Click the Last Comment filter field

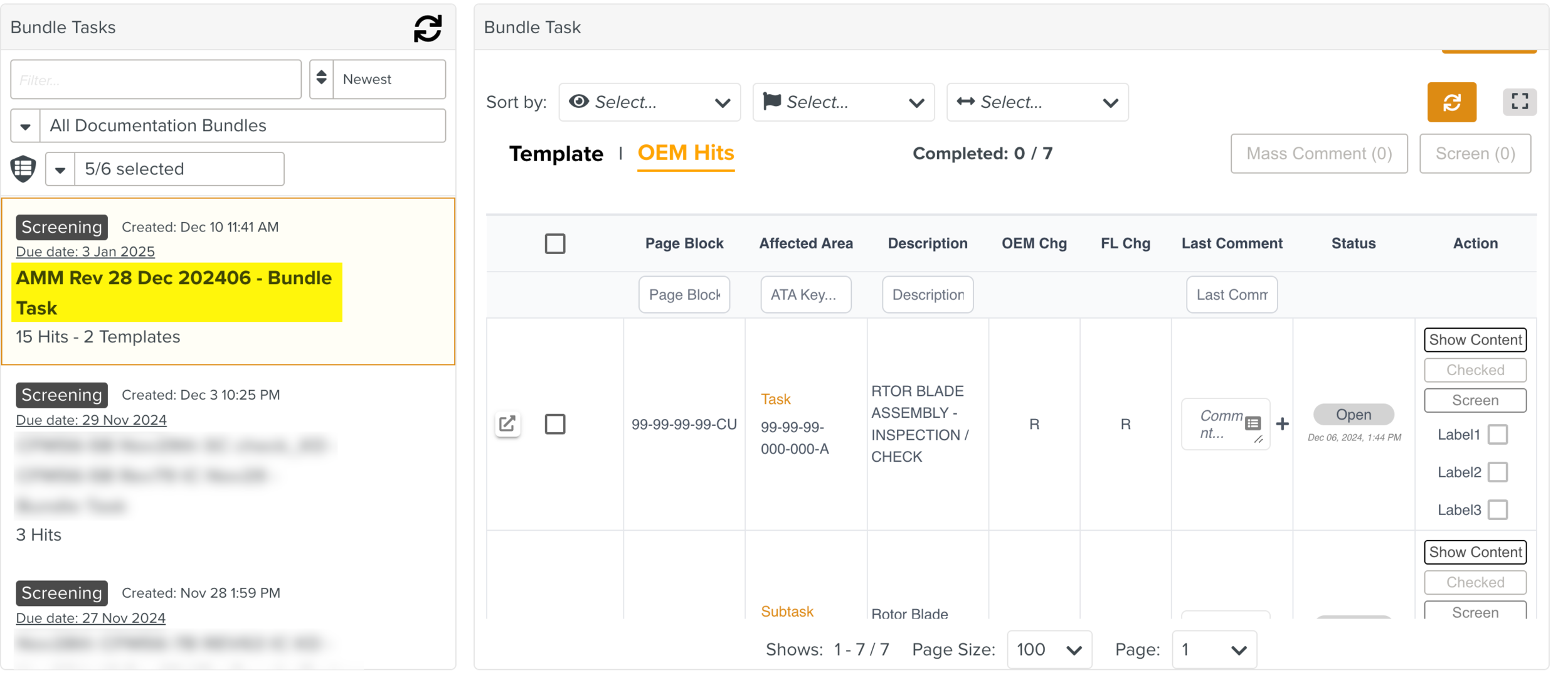(1231, 294)
